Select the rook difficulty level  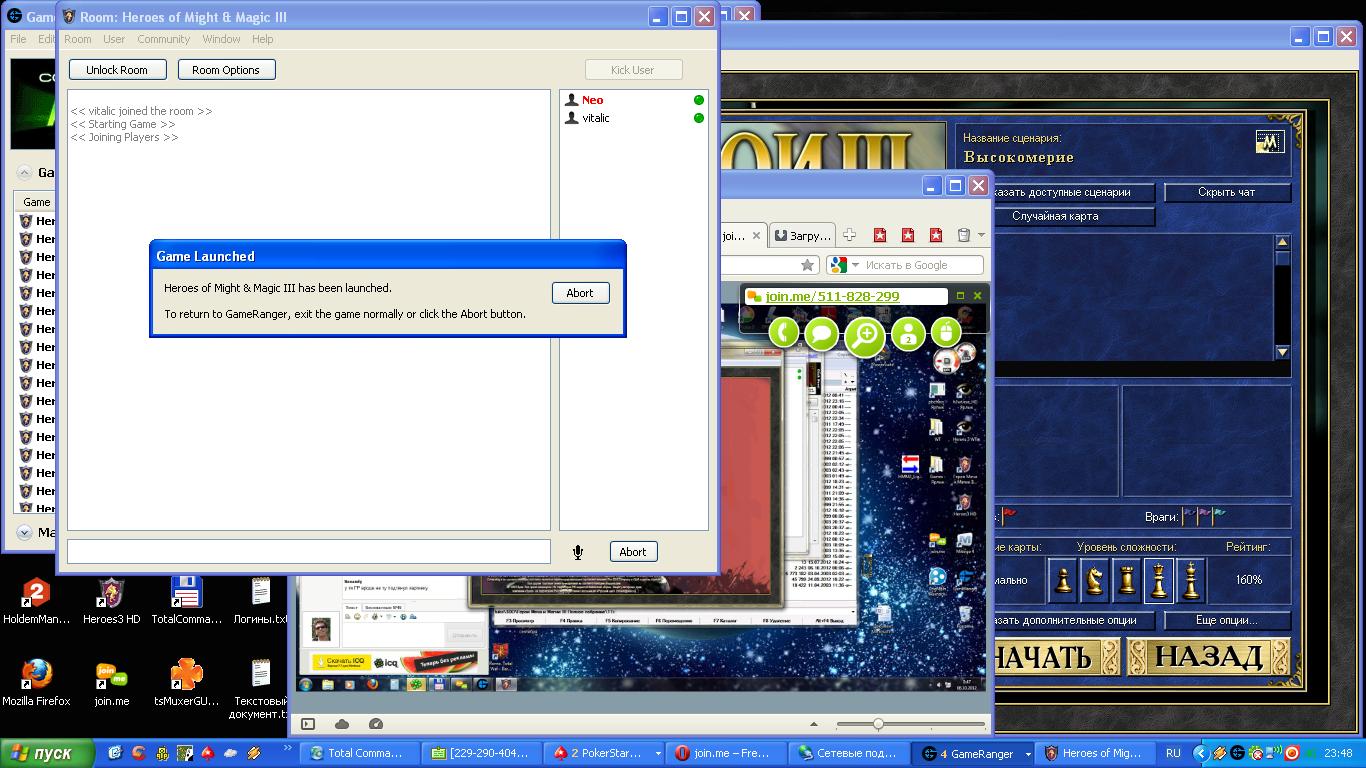point(1127,580)
